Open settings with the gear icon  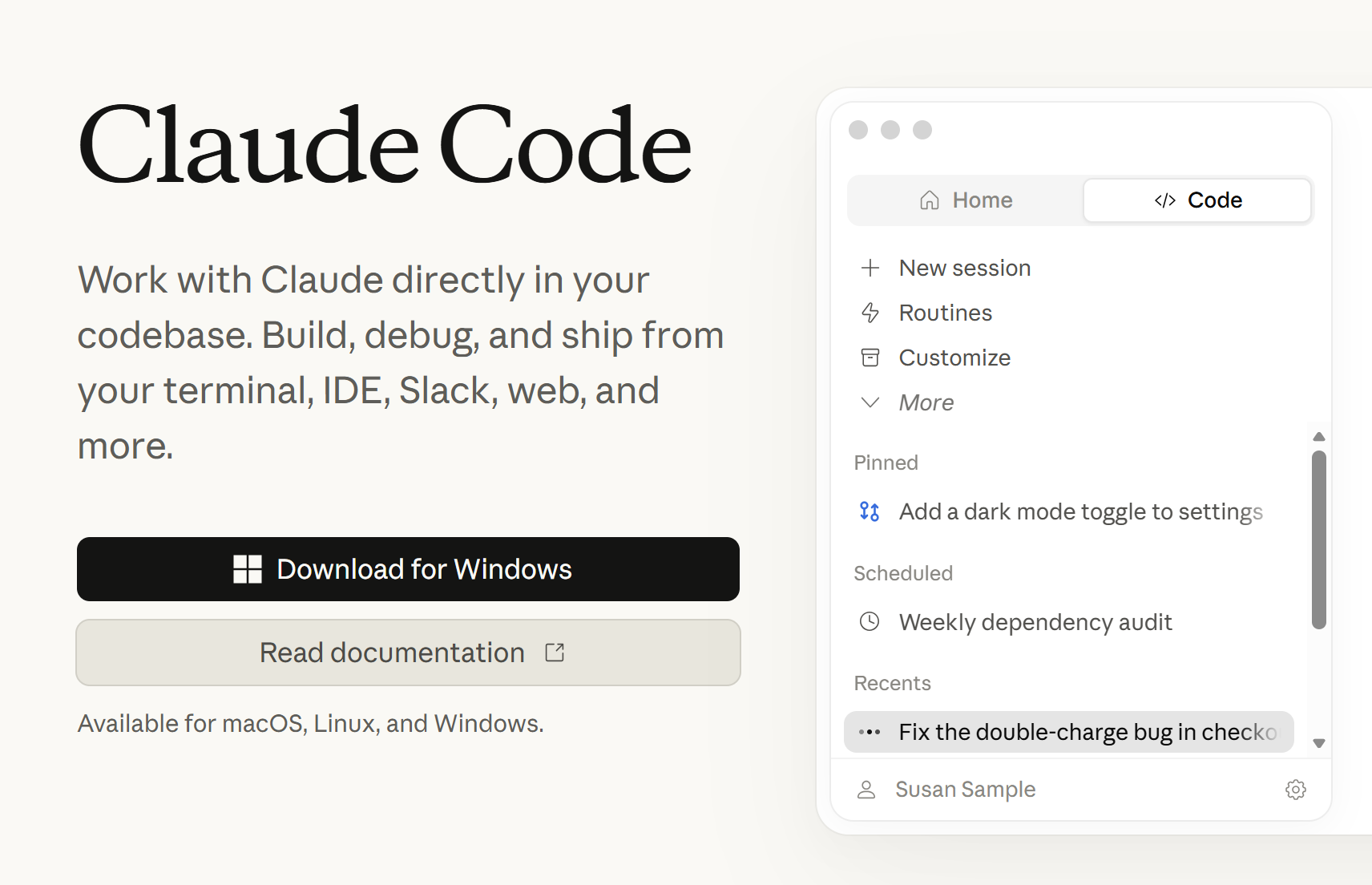tap(1296, 790)
